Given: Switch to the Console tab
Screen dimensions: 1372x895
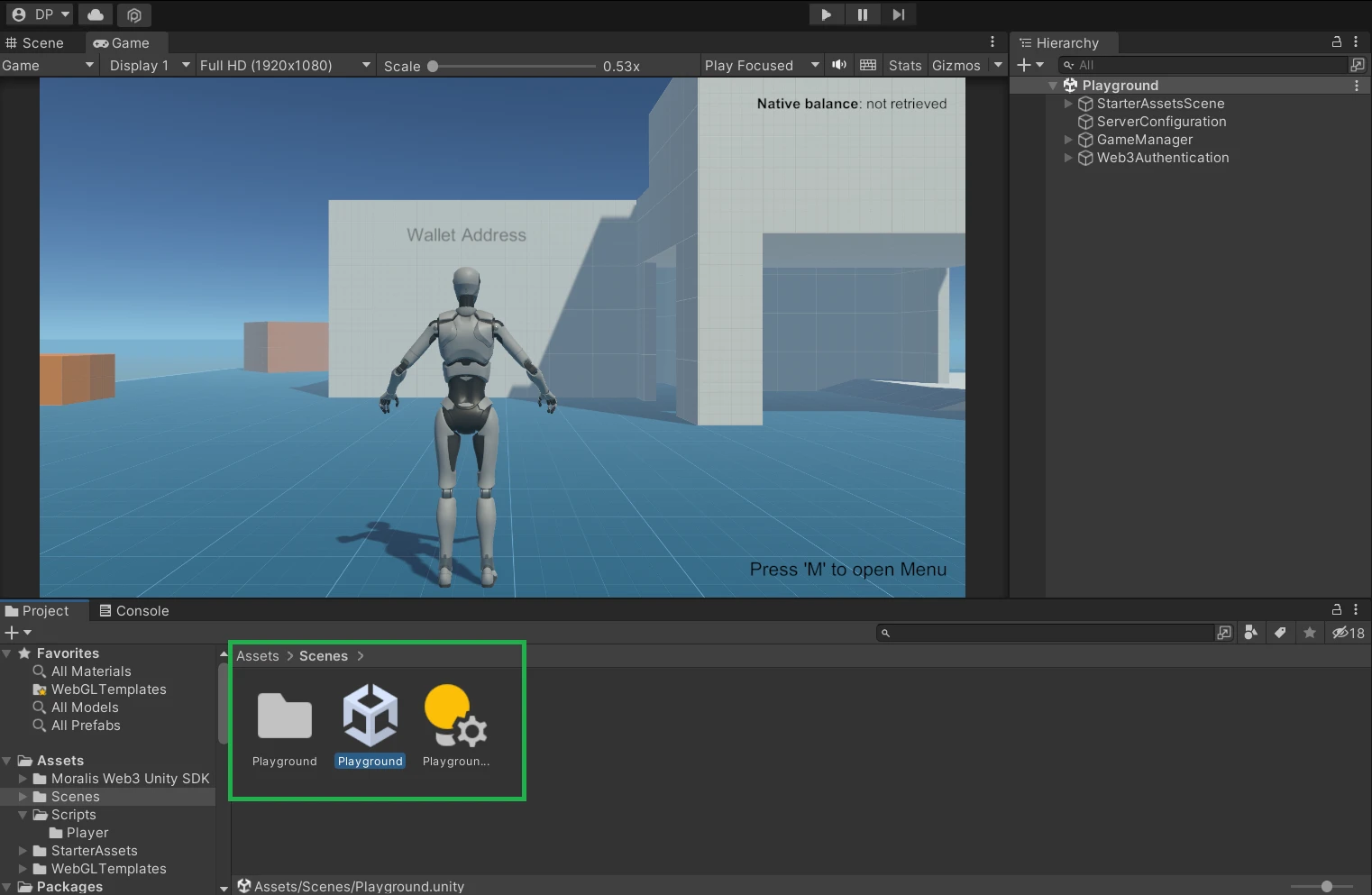Looking at the screenshot, I should tap(133, 610).
